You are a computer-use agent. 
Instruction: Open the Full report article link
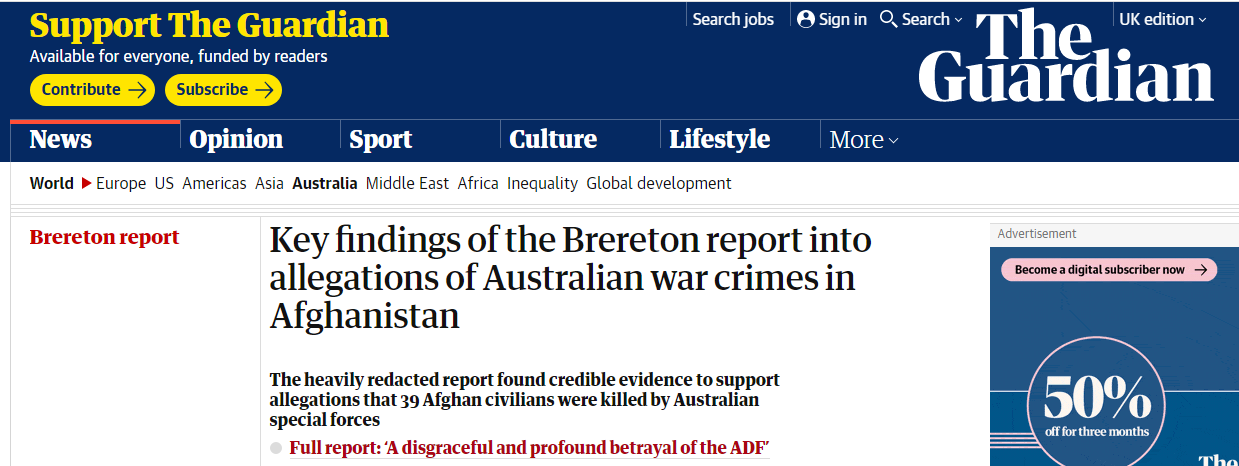529,448
